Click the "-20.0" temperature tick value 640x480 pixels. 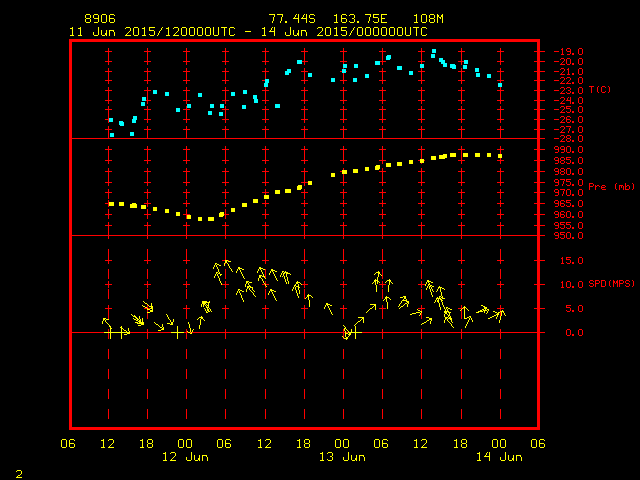pos(569,62)
